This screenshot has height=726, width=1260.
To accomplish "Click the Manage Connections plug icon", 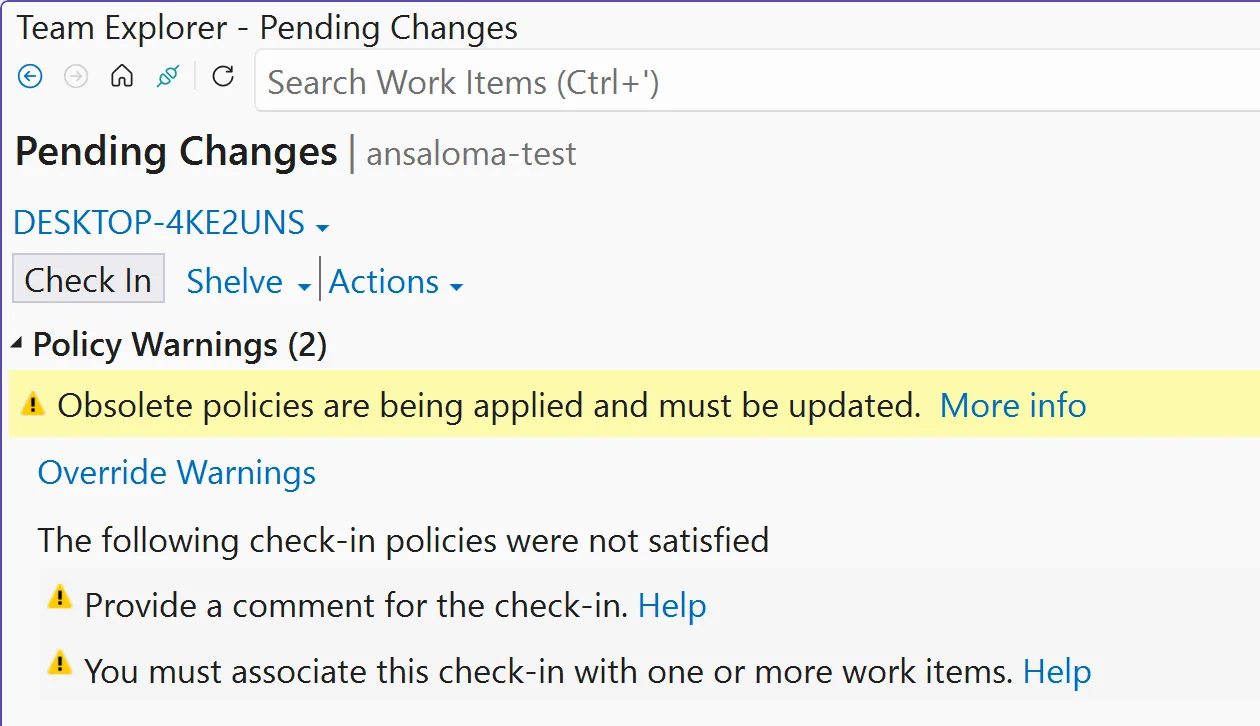I will pos(166,76).
